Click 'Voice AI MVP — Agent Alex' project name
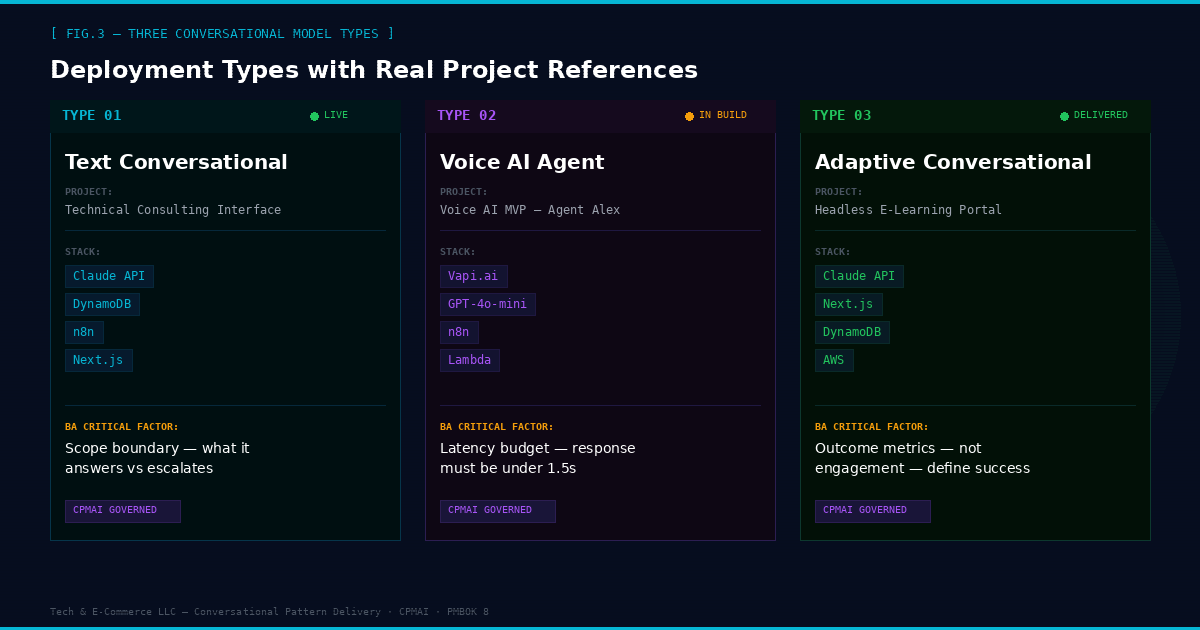Viewport: 1200px width, 630px height. coord(530,210)
